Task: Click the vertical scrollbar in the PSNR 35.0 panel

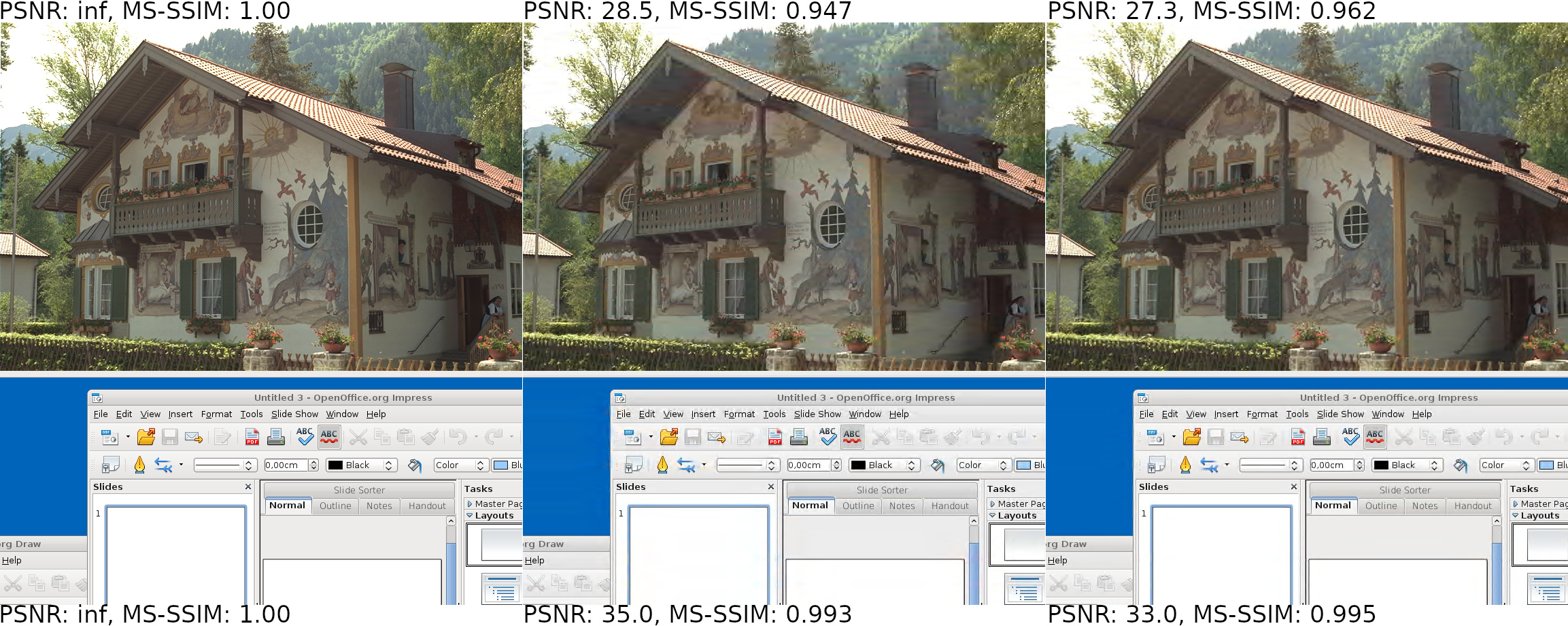Action: (x=974, y=560)
